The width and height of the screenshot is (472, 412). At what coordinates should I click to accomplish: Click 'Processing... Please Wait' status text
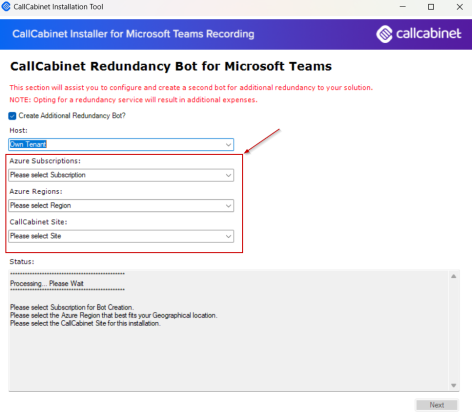tap(47, 283)
